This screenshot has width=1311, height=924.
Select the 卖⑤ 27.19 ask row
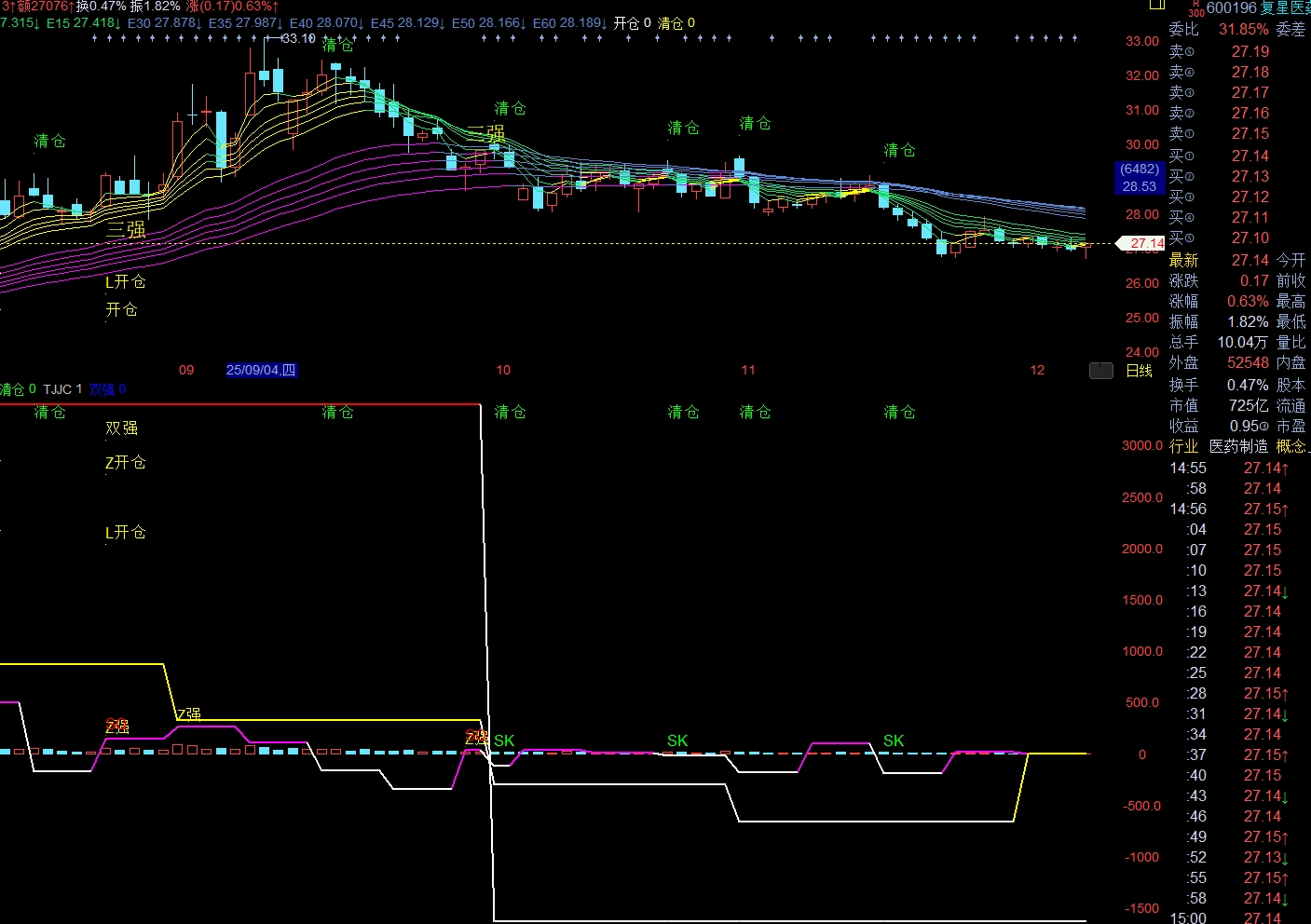click(1220, 52)
